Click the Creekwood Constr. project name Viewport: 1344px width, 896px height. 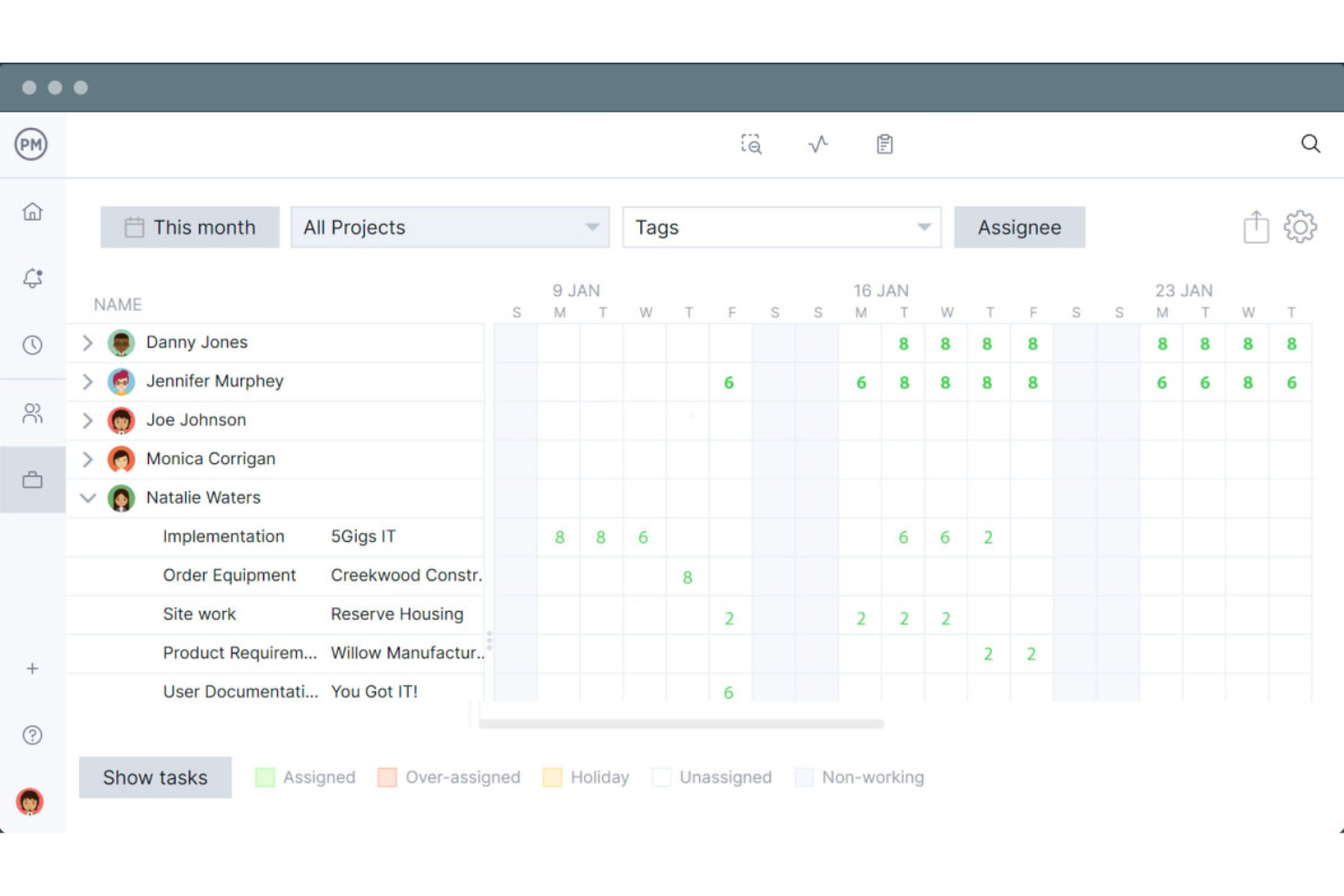click(x=406, y=575)
